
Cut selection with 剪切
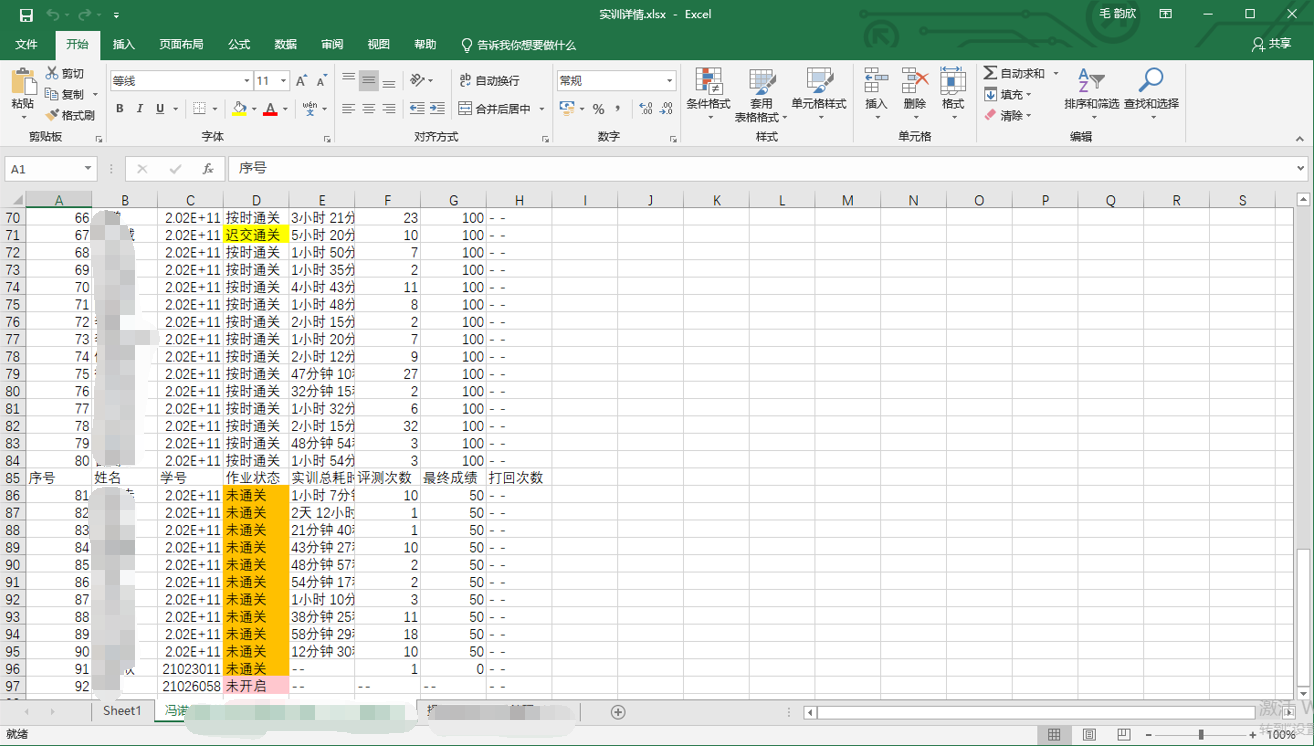click(65, 74)
